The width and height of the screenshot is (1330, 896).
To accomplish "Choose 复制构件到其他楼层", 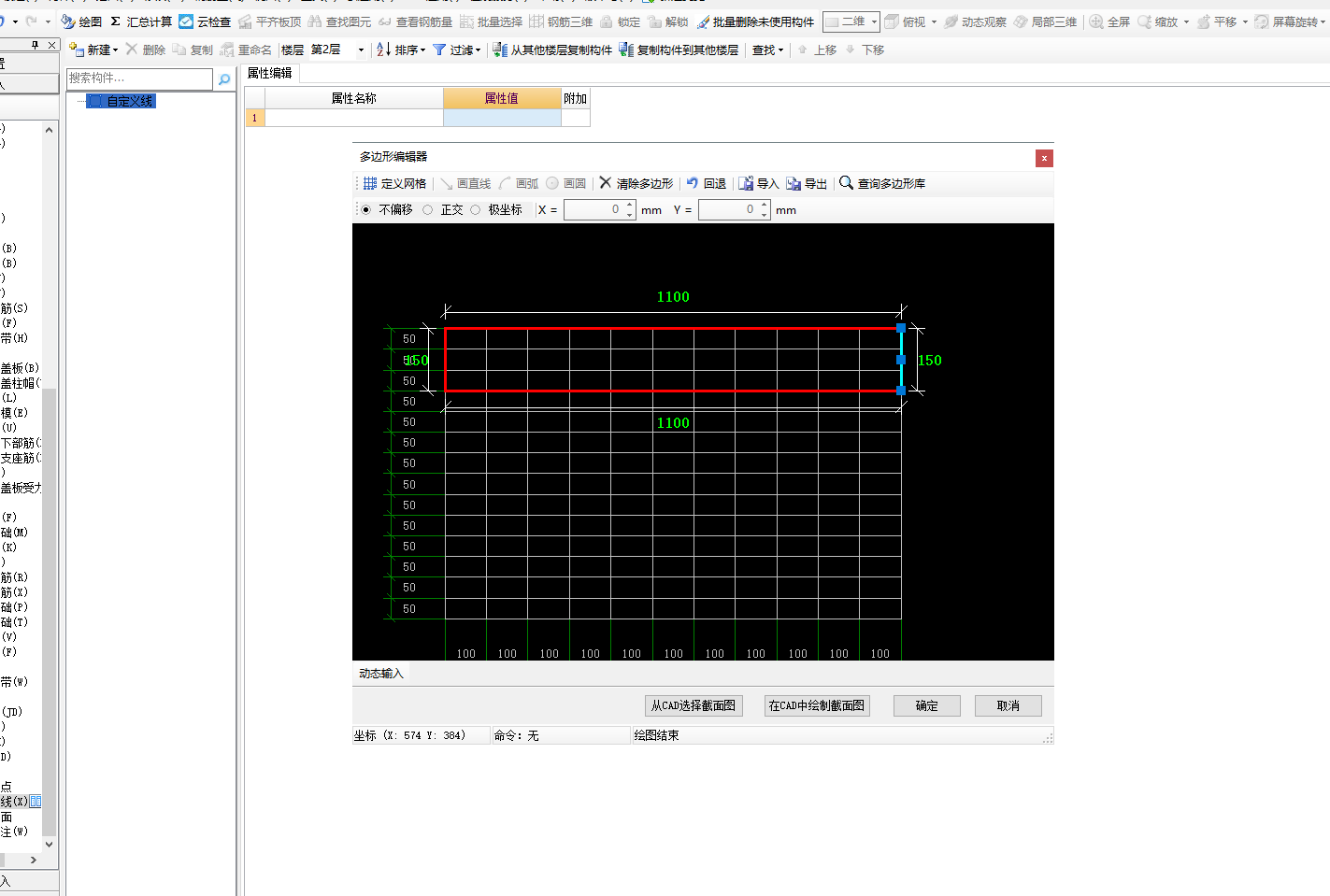I will point(679,50).
